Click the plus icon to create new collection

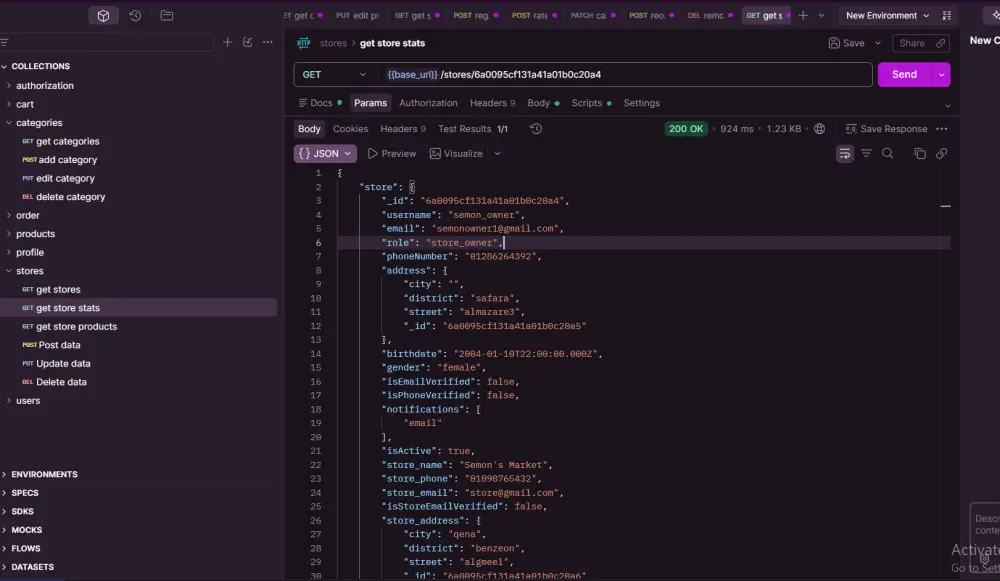(228, 42)
